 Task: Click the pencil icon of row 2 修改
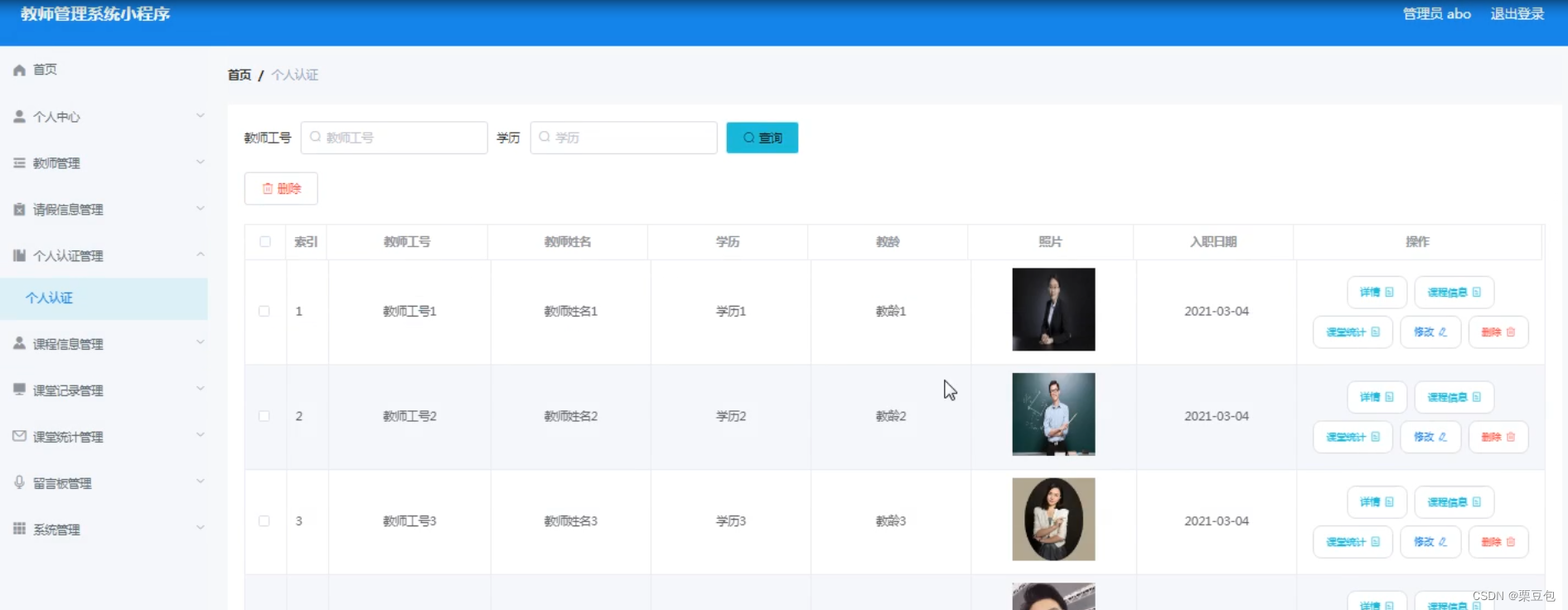pyautogui.click(x=1443, y=437)
